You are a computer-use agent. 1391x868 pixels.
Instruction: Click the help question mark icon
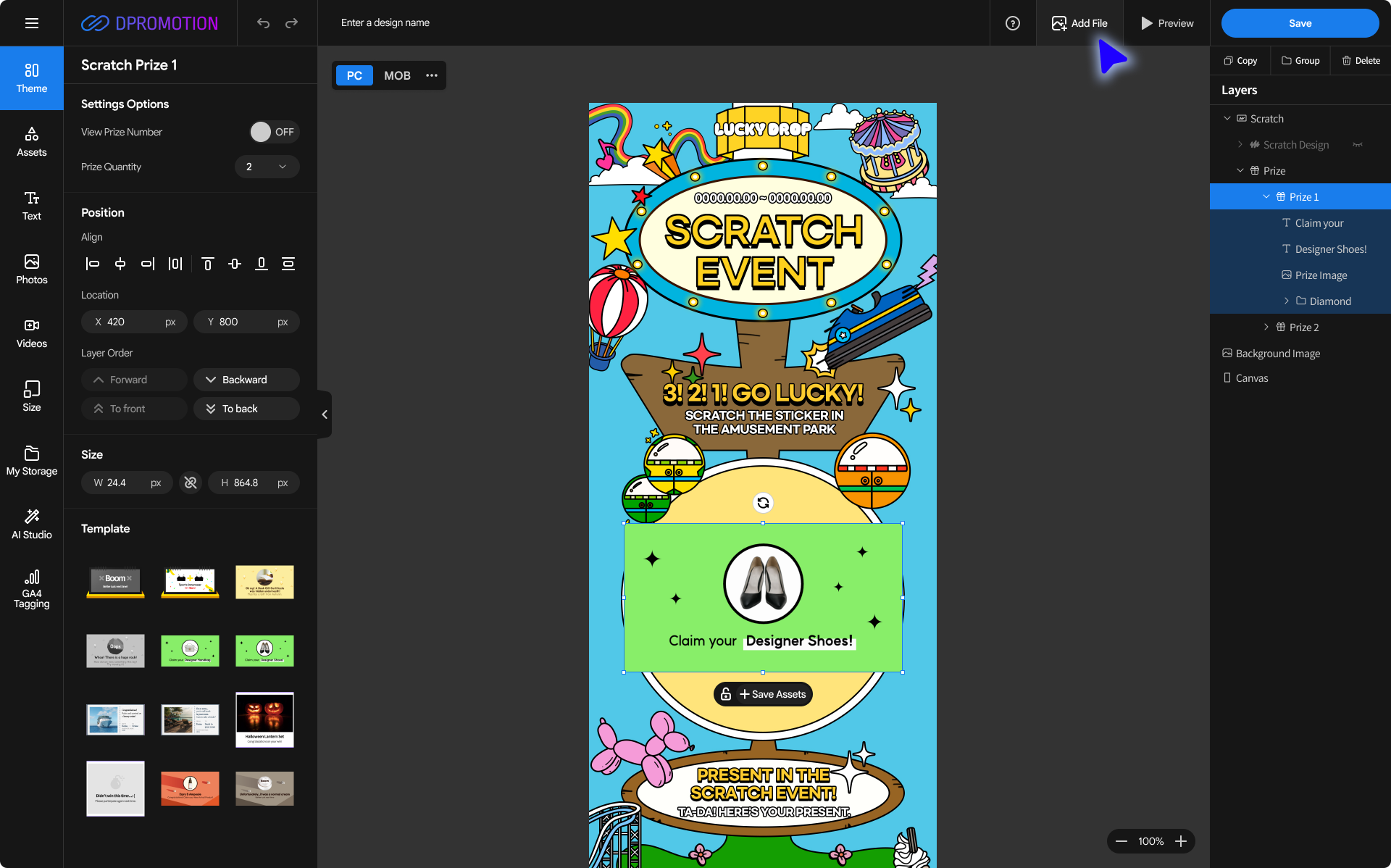(x=1013, y=23)
